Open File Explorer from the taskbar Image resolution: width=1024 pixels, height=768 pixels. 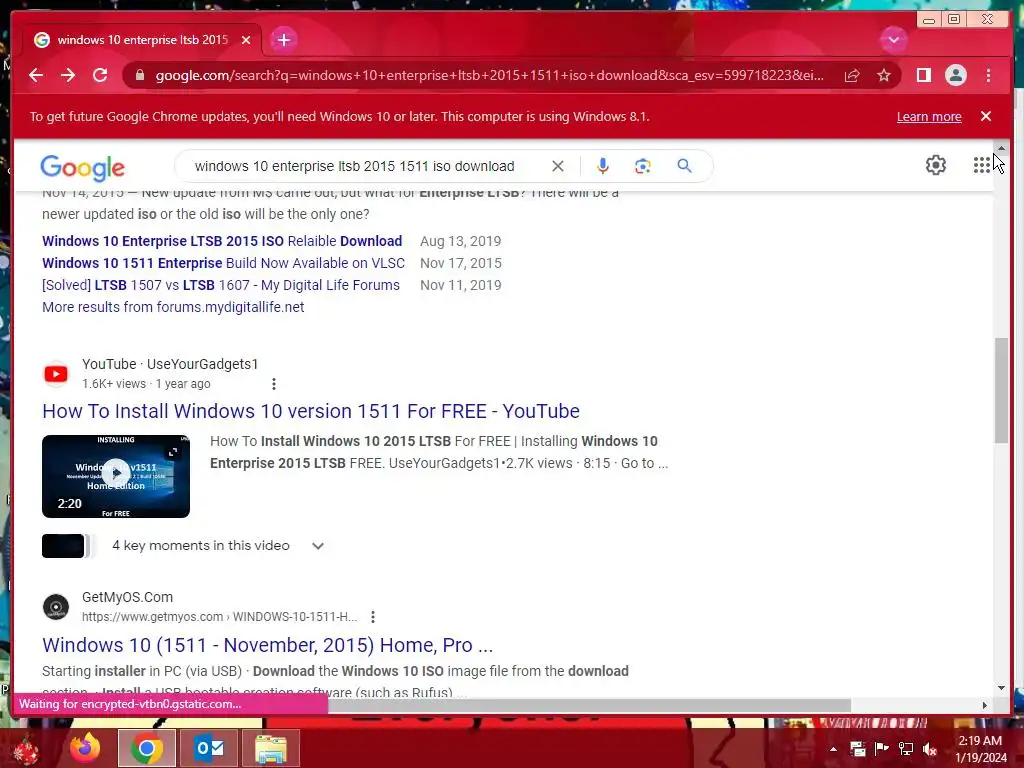click(271, 748)
